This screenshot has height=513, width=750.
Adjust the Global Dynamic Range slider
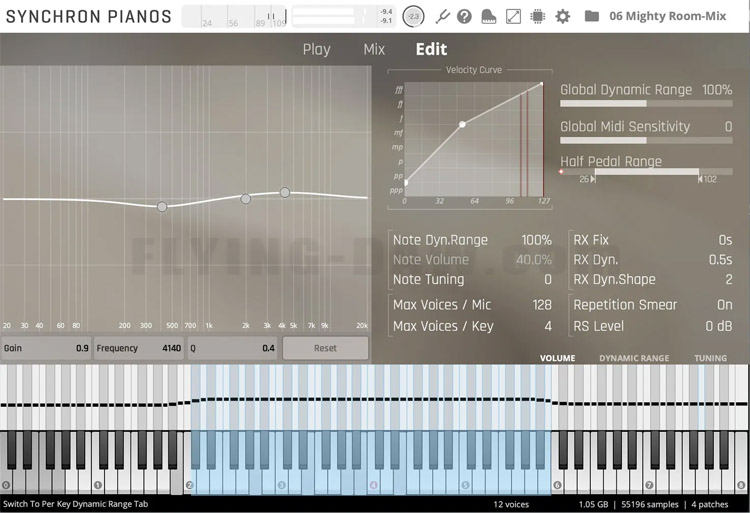[646, 103]
